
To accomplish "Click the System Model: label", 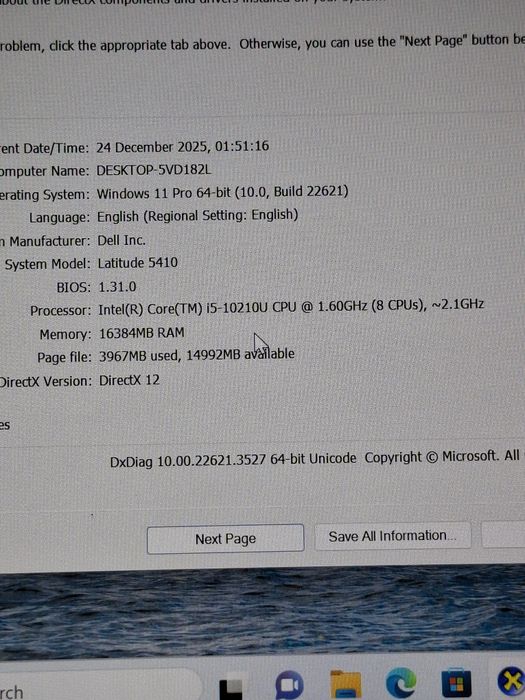I will click(48, 264).
